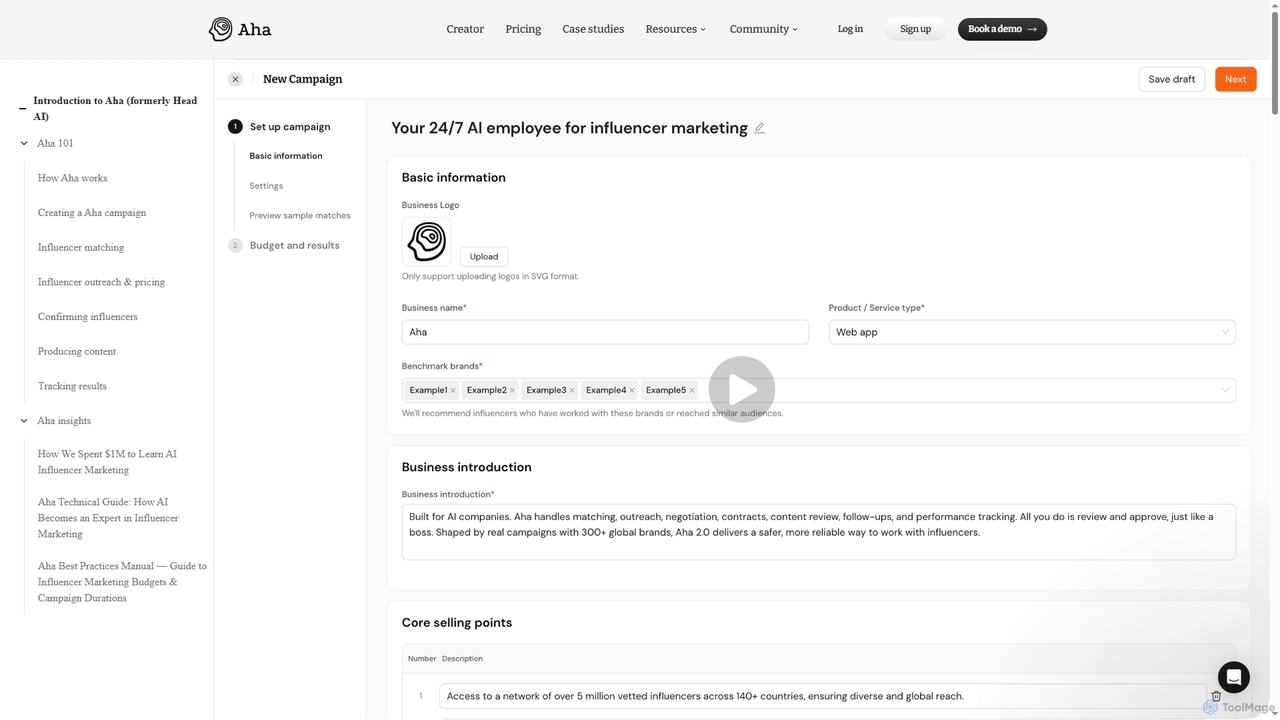
Task: Jump to Basic information section
Action: pos(286,156)
